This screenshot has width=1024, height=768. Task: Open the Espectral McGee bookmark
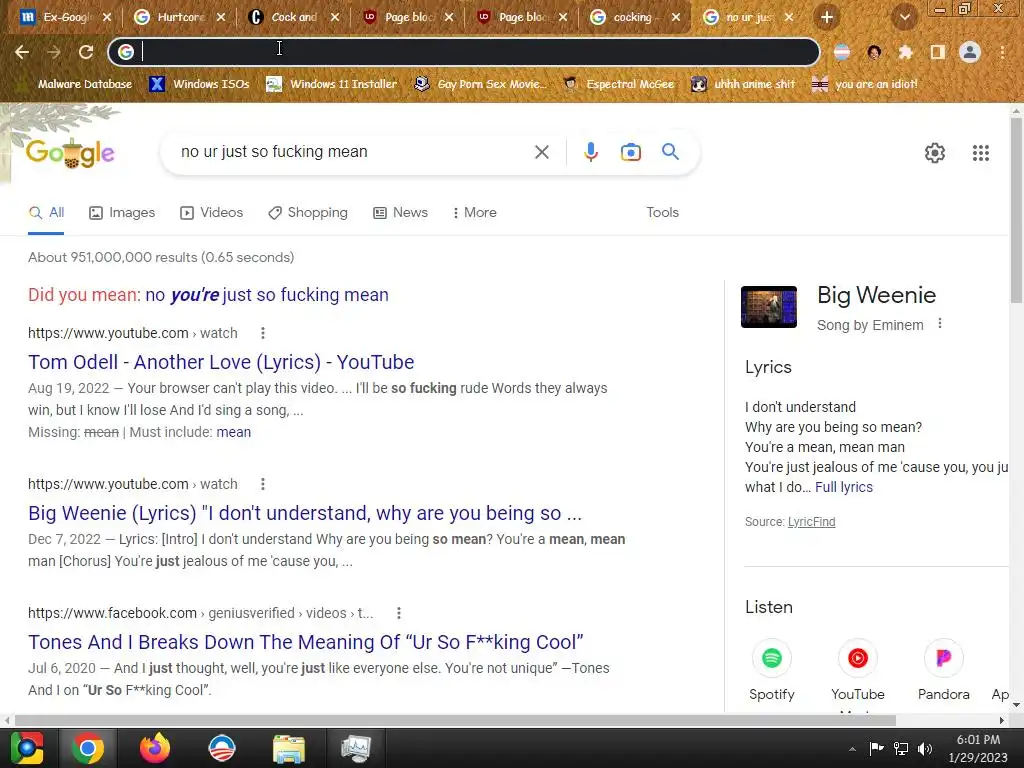618,84
